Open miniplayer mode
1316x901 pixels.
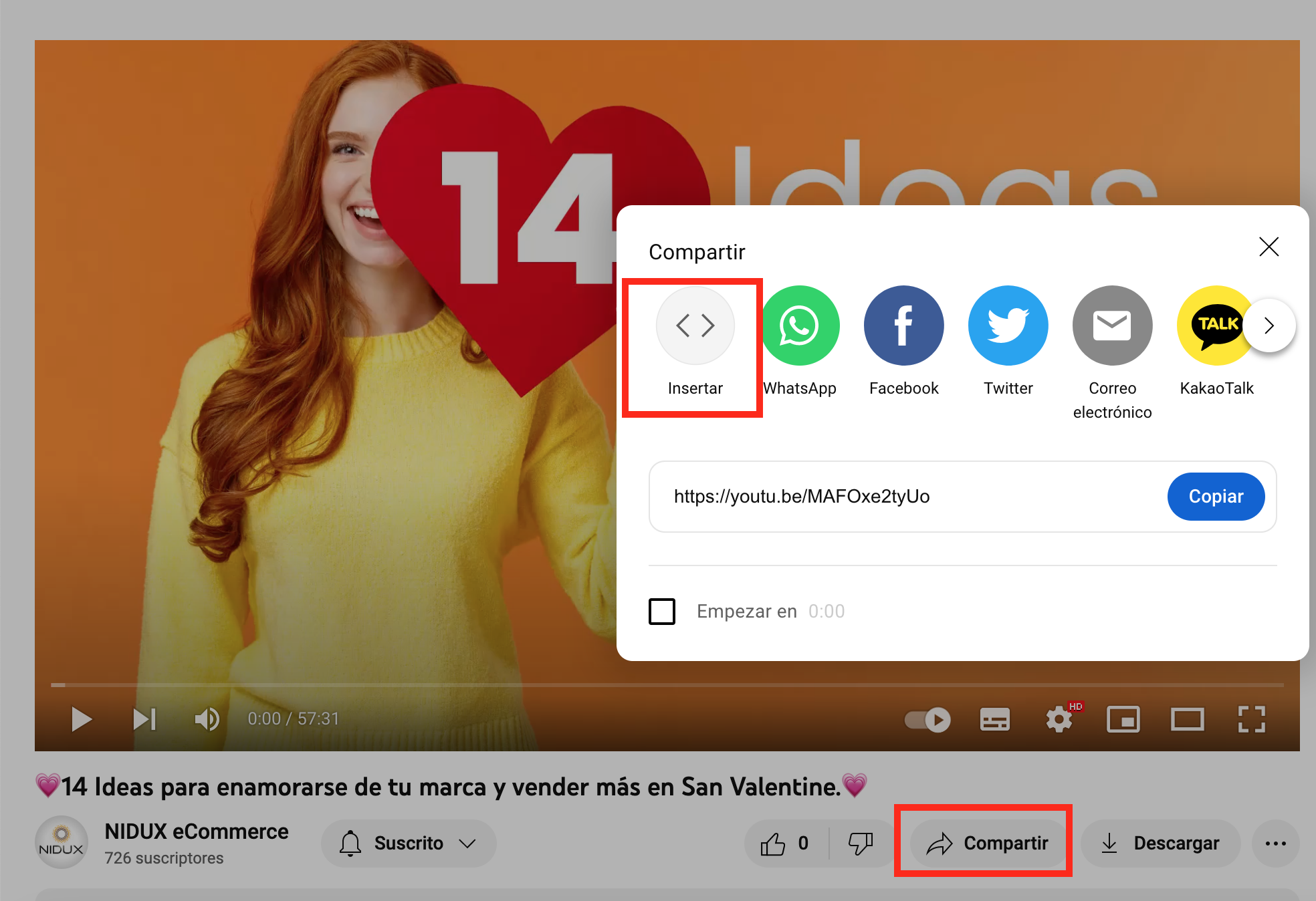pos(1123,719)
